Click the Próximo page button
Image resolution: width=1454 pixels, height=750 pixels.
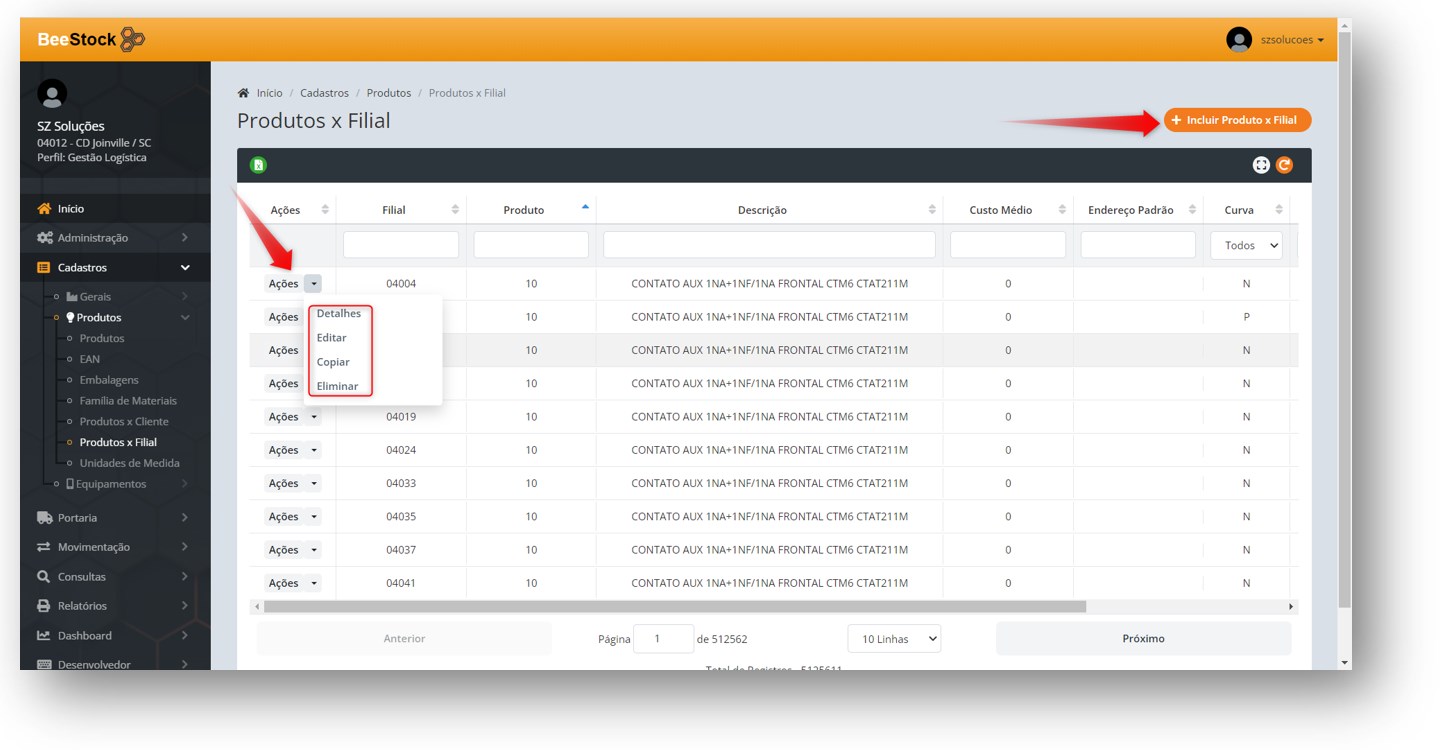pyautogui.click(x=1143, y=639)
